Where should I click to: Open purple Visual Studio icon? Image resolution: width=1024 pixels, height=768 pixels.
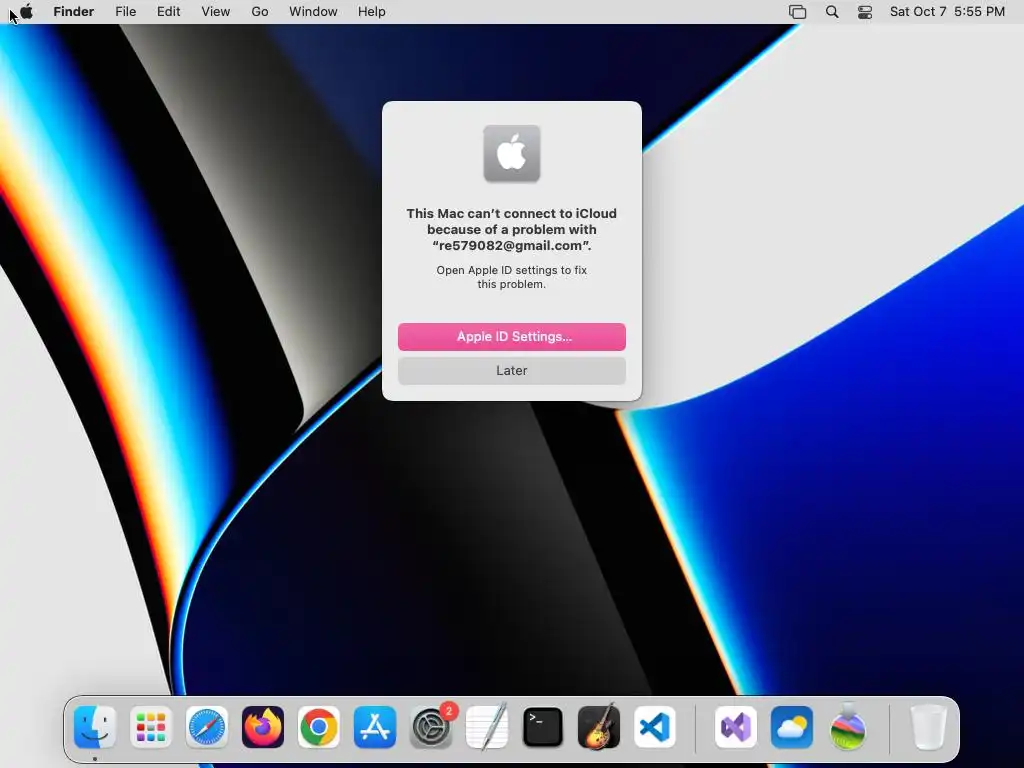(736, 727)
